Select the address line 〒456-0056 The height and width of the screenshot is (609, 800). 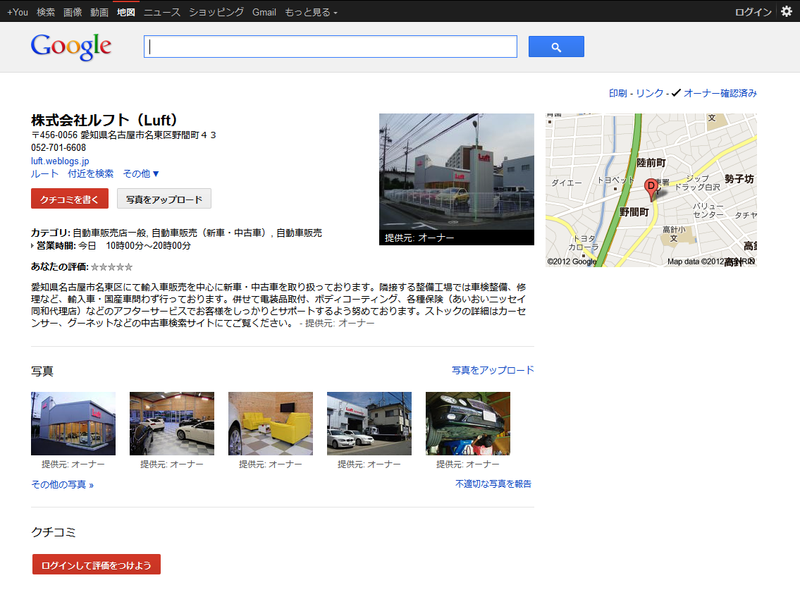[123, 135]
